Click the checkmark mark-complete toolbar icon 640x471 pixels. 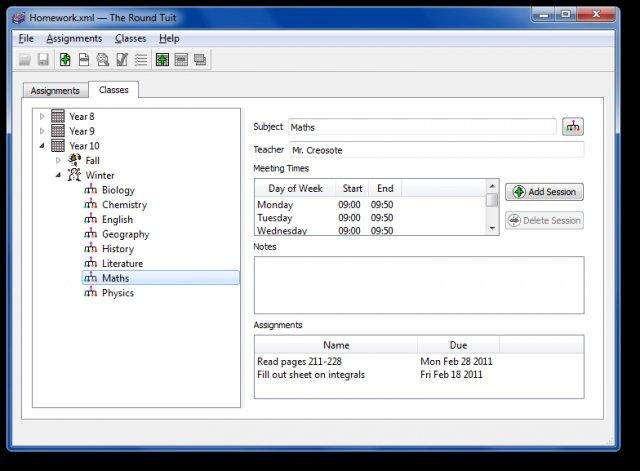[x=122, y=60]
